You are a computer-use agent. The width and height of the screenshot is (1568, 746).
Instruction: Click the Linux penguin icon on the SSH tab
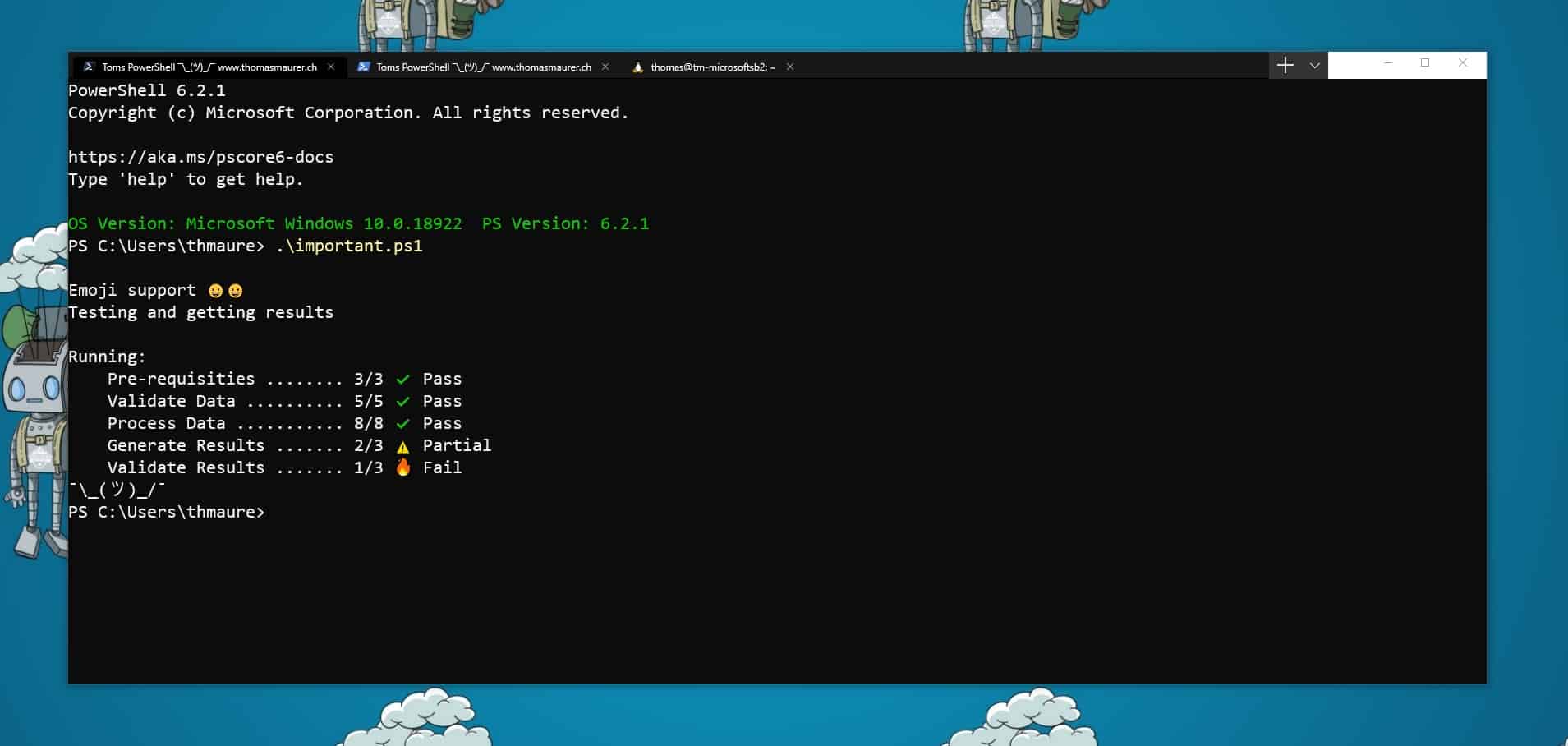[638, 67]
